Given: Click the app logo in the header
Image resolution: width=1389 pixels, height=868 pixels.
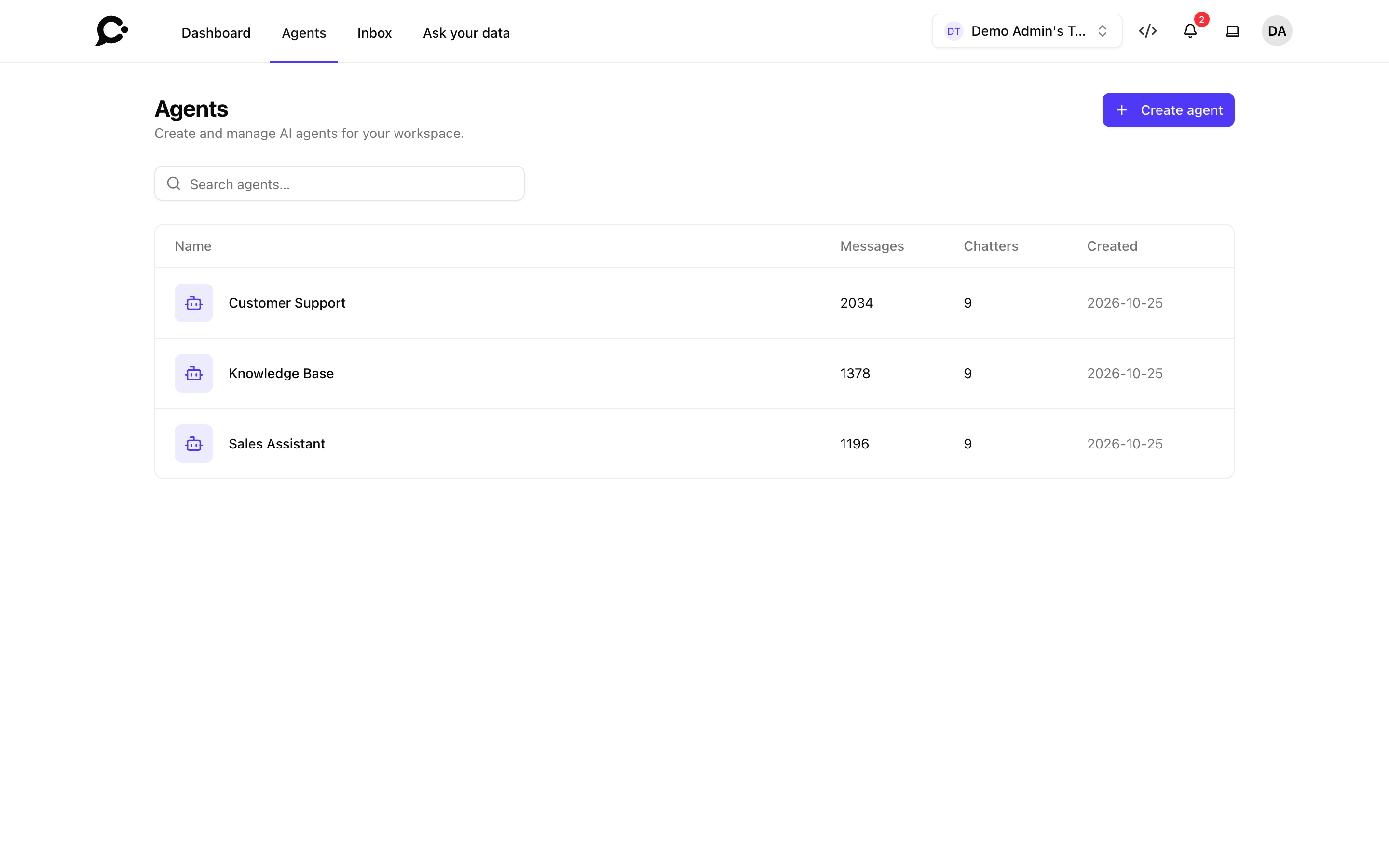Looking at the screenshot, I should (112, 31).
